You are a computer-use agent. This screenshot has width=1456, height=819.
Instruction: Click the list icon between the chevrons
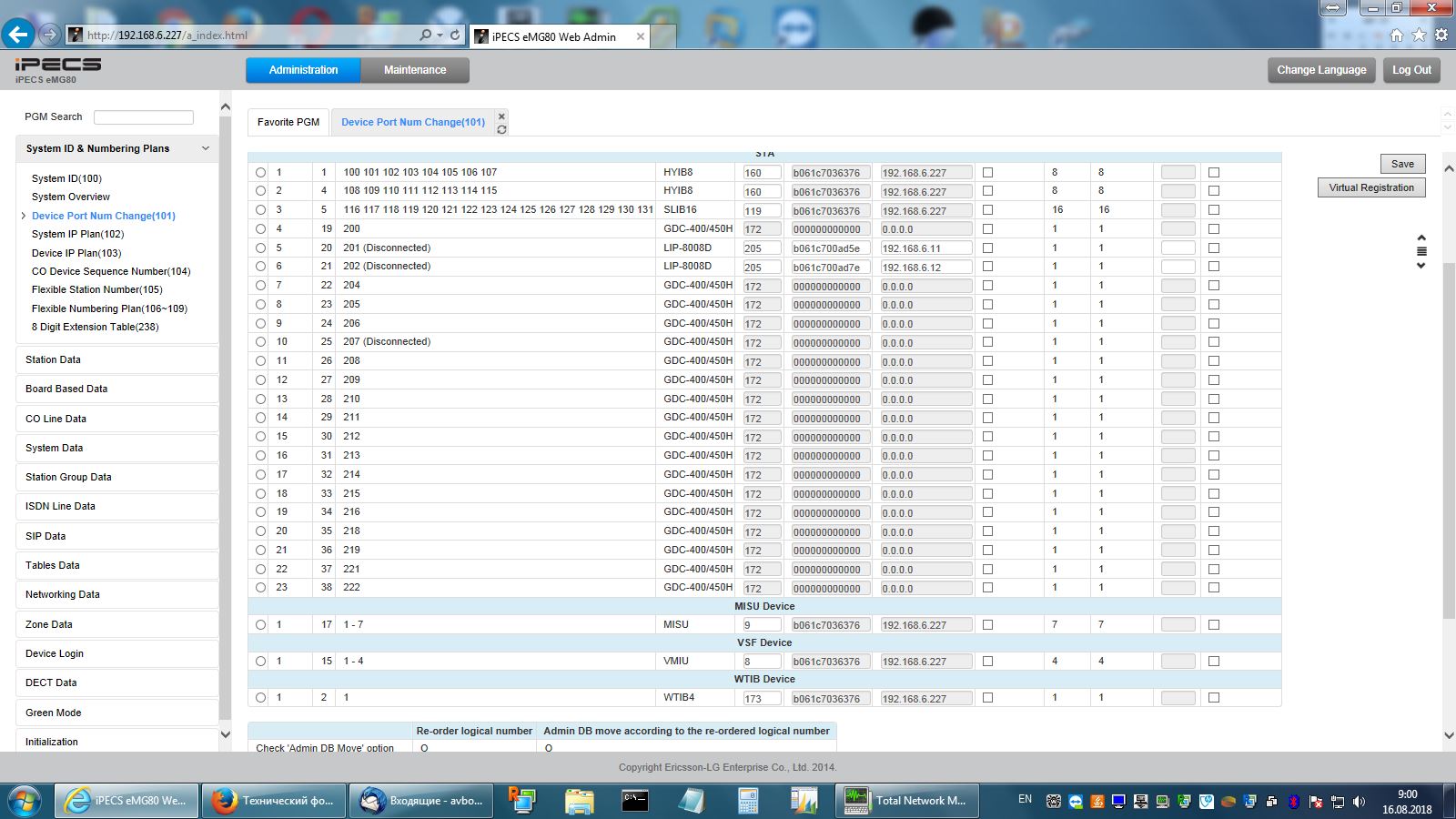click(1421, 252)
